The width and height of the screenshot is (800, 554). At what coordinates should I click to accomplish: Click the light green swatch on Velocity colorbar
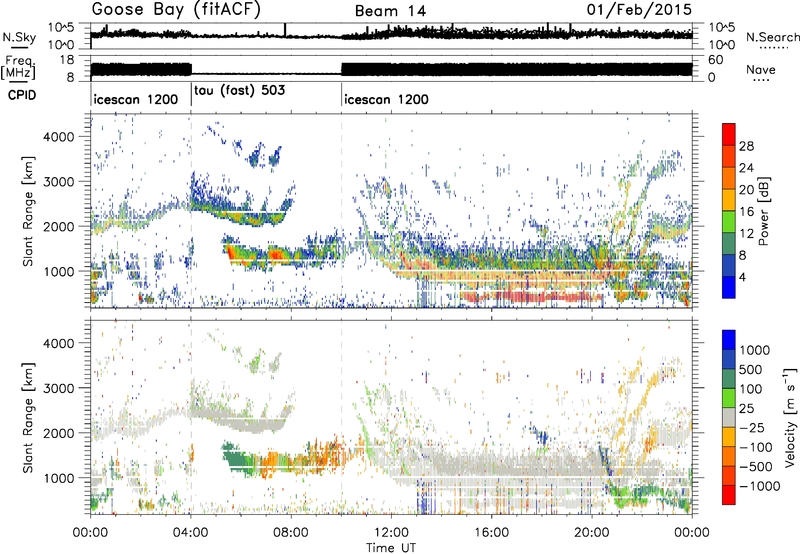729,398
